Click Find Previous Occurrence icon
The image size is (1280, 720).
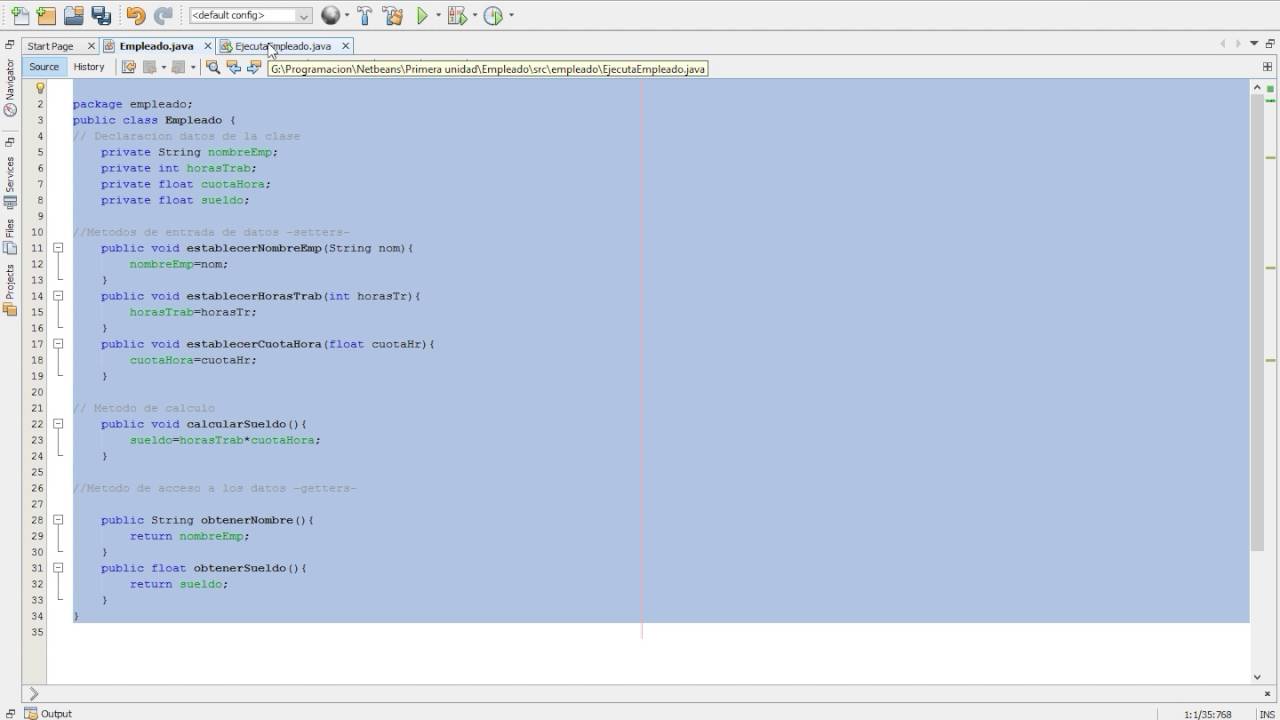tap(234, 67)
